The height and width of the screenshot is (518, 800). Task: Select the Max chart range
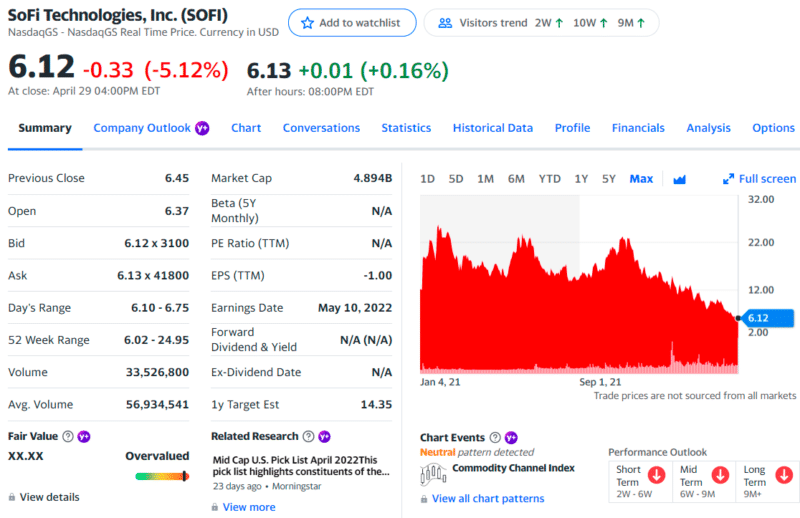[x=641, y=179]
